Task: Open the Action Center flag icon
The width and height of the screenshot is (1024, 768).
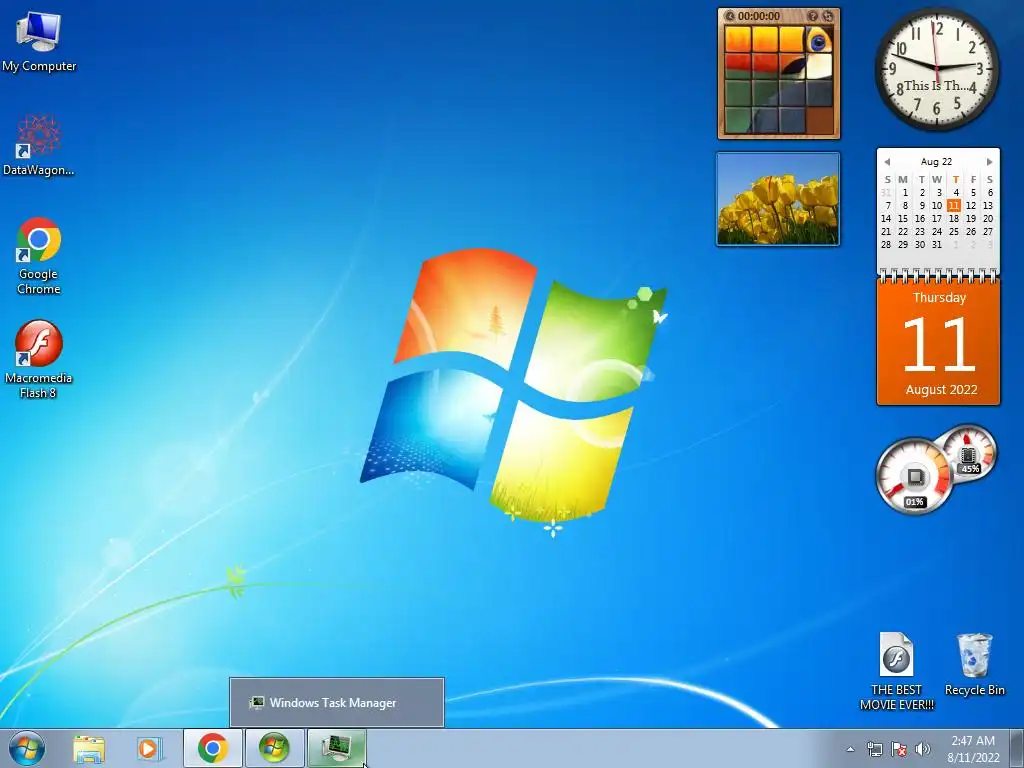Action: pyautogui.click(x=899, y=749)
